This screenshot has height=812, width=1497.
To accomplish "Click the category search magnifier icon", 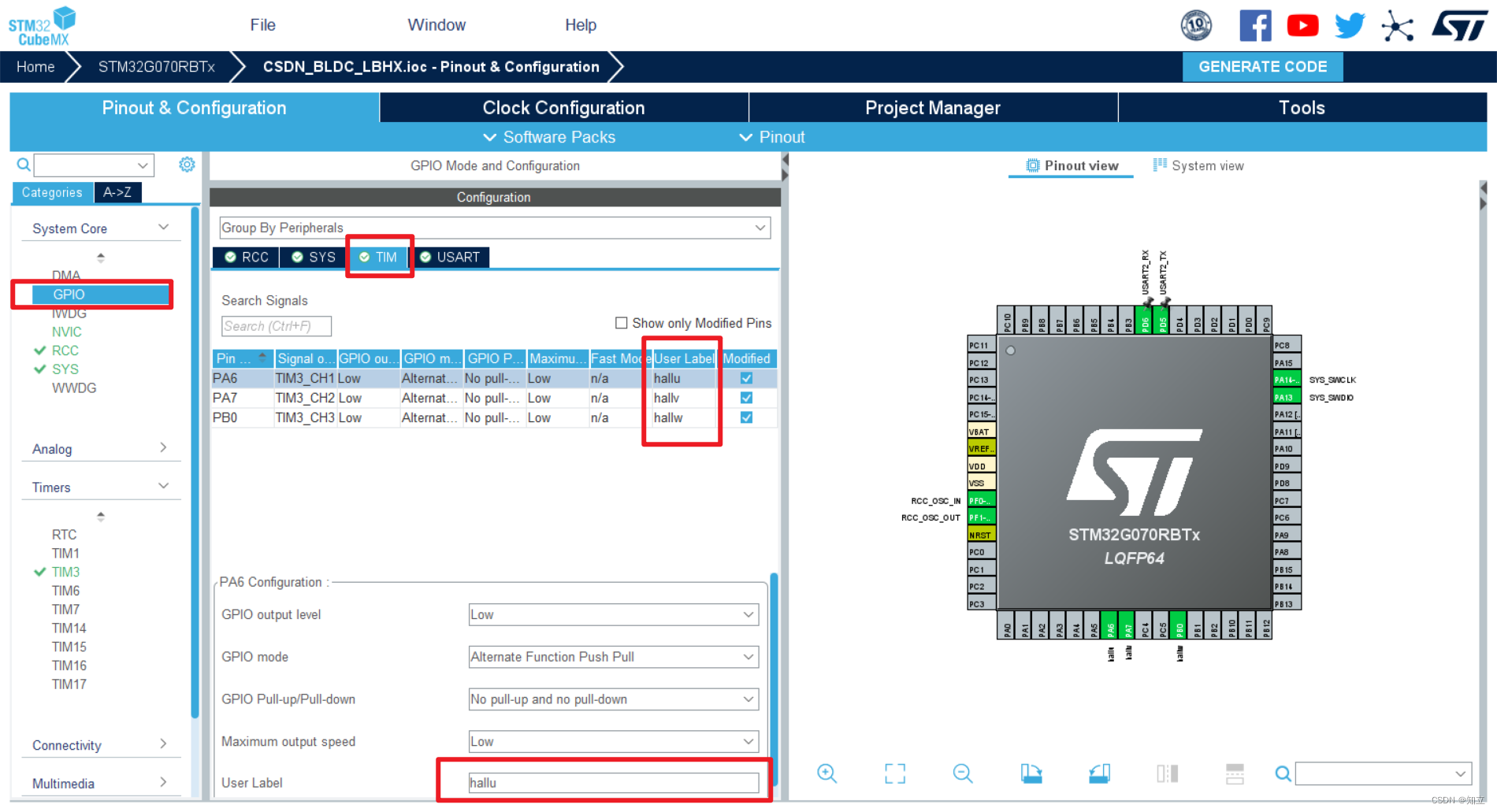I will click(24, 165).
